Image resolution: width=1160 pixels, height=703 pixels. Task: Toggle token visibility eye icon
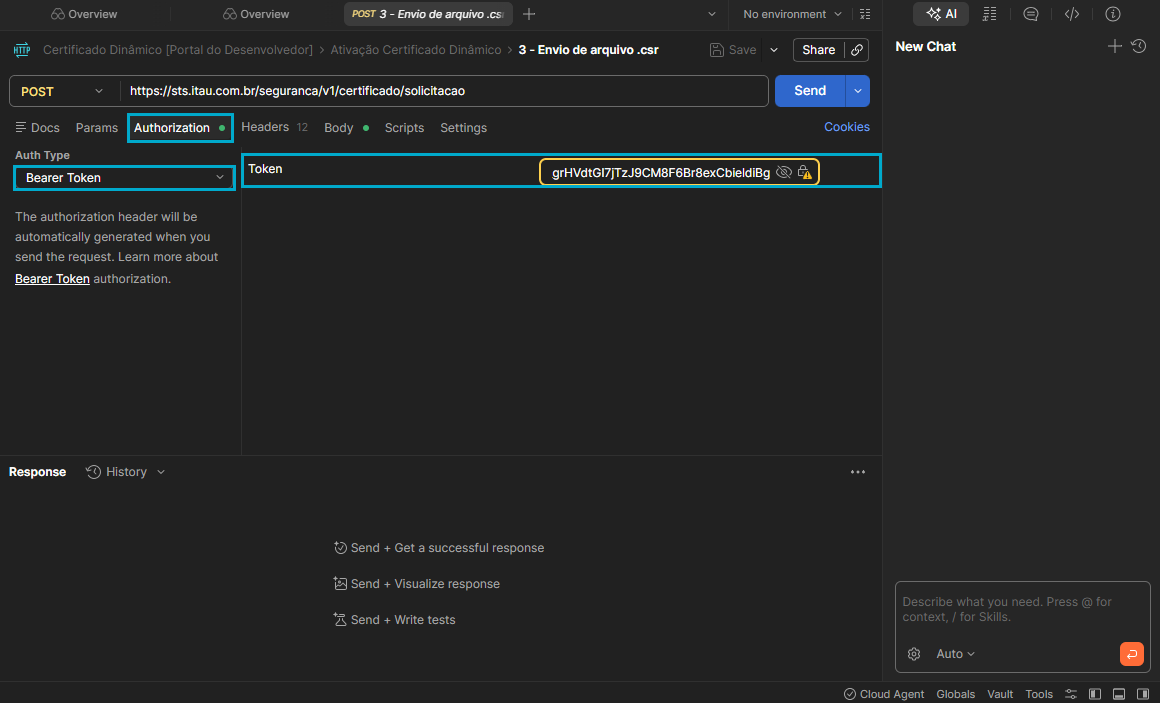tap(784, 173)
